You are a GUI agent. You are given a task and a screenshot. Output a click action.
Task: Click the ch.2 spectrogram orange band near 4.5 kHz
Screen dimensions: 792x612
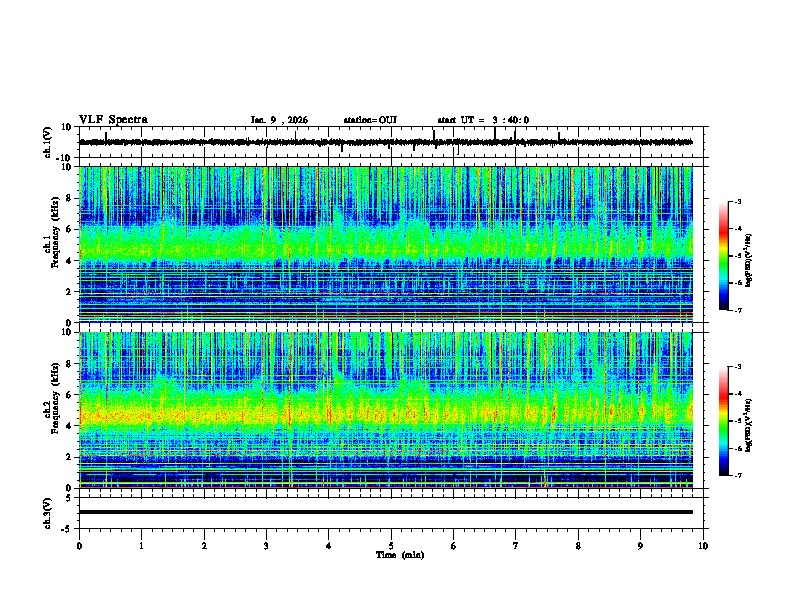(385, 415)
